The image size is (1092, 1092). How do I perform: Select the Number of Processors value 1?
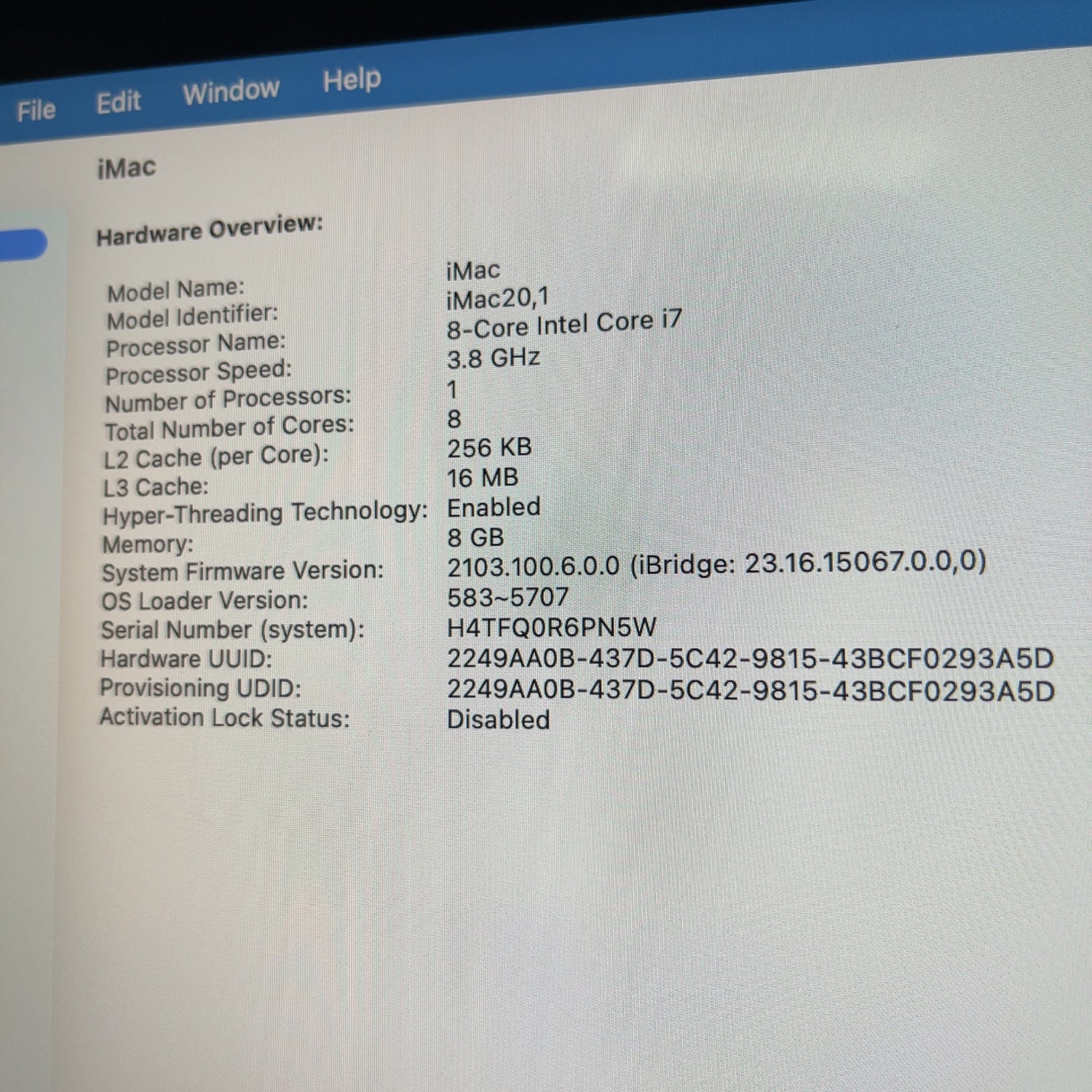(453, 389)
